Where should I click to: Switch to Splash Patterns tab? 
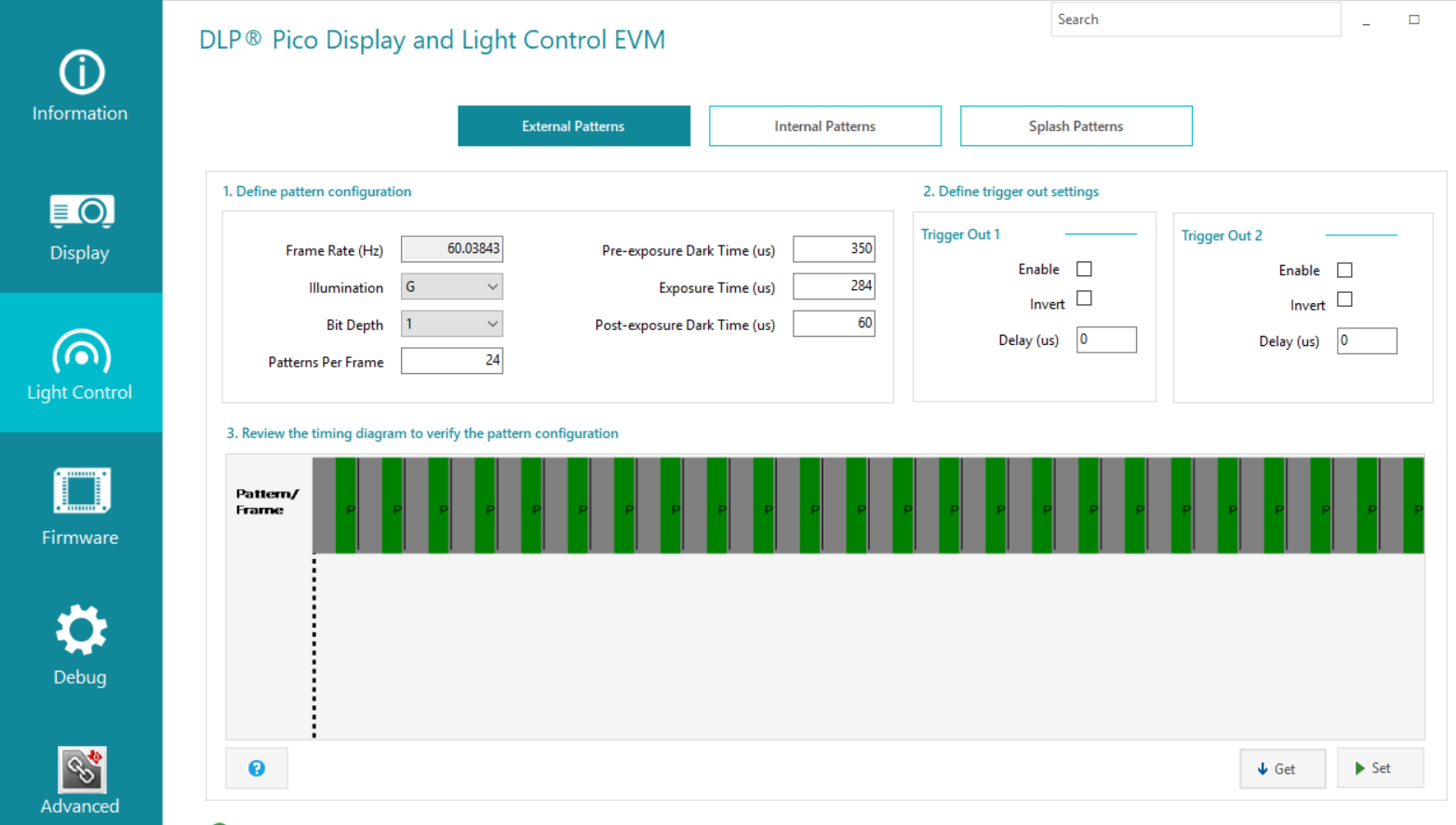1076,126
